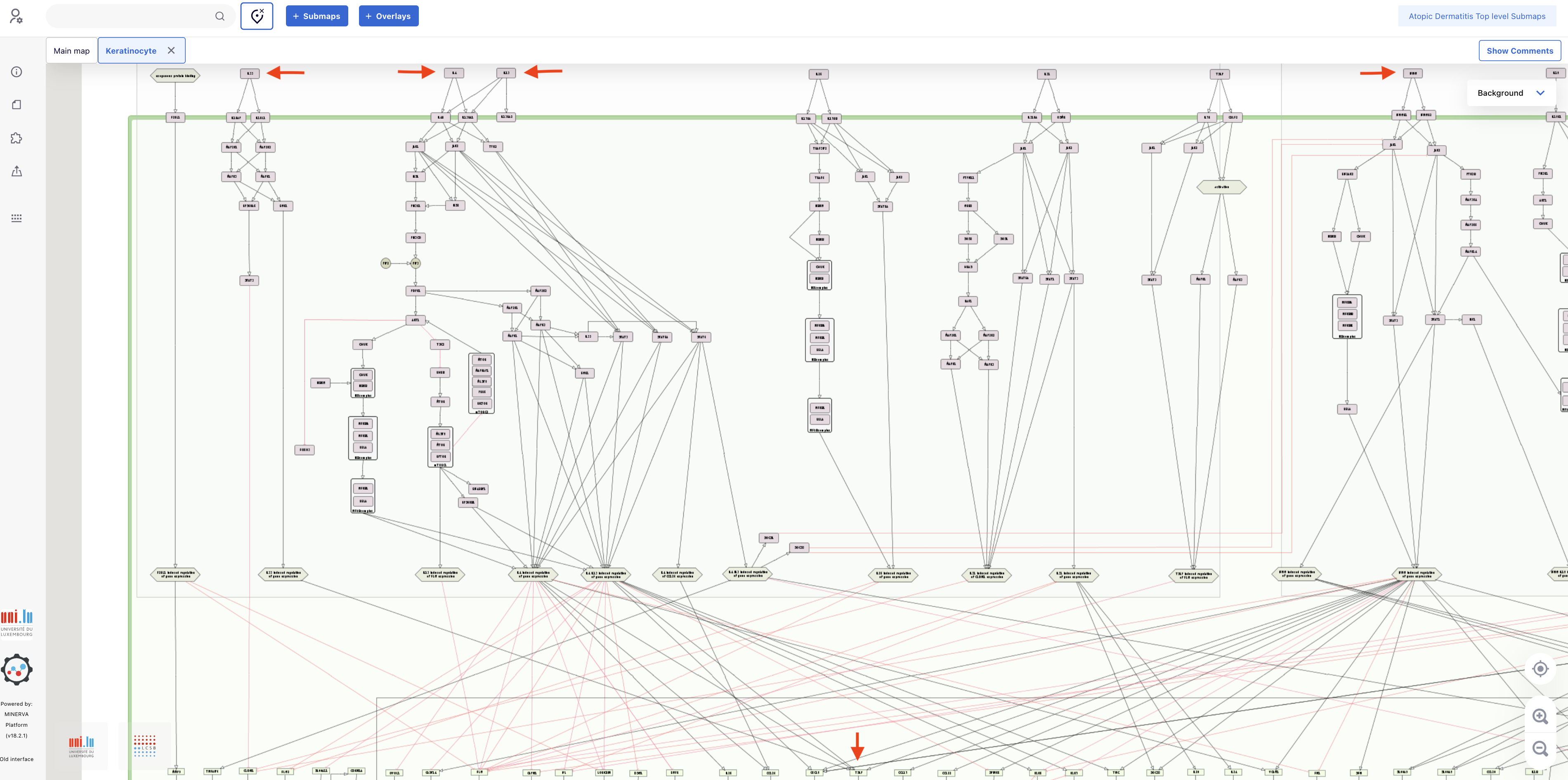Switch to Main map tab

72,50
